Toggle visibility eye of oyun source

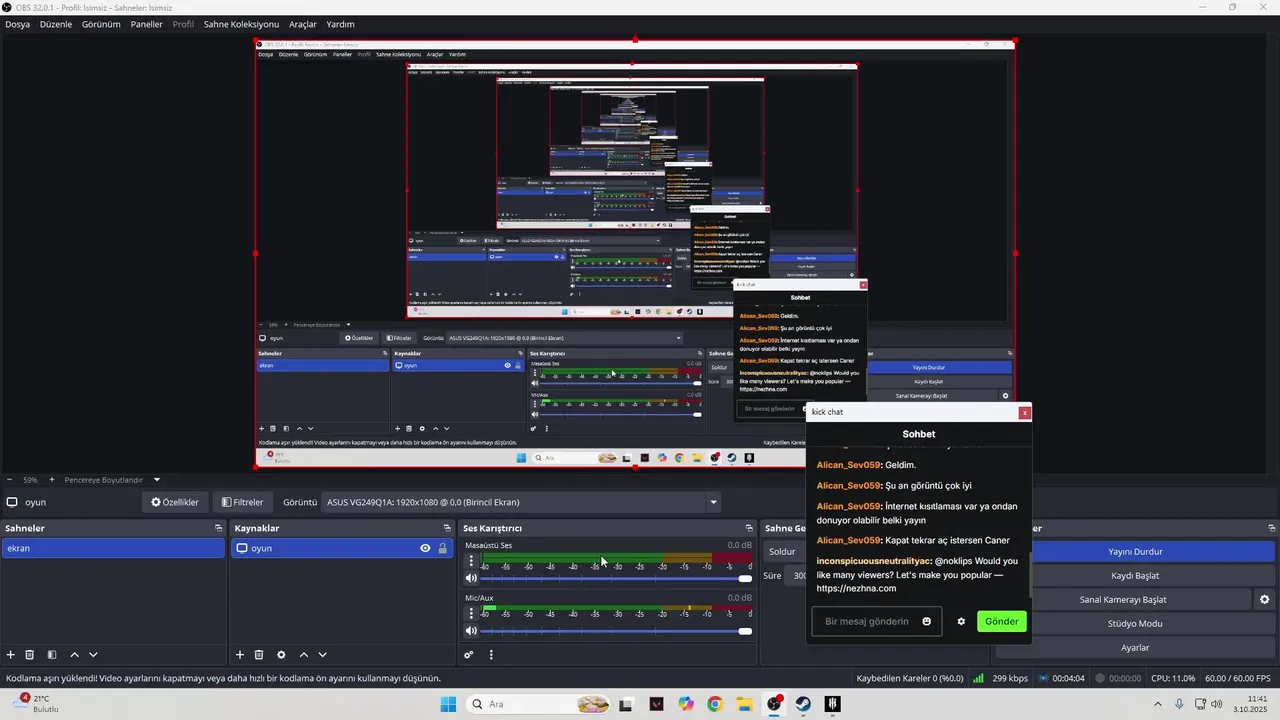(x=425, y=548)
